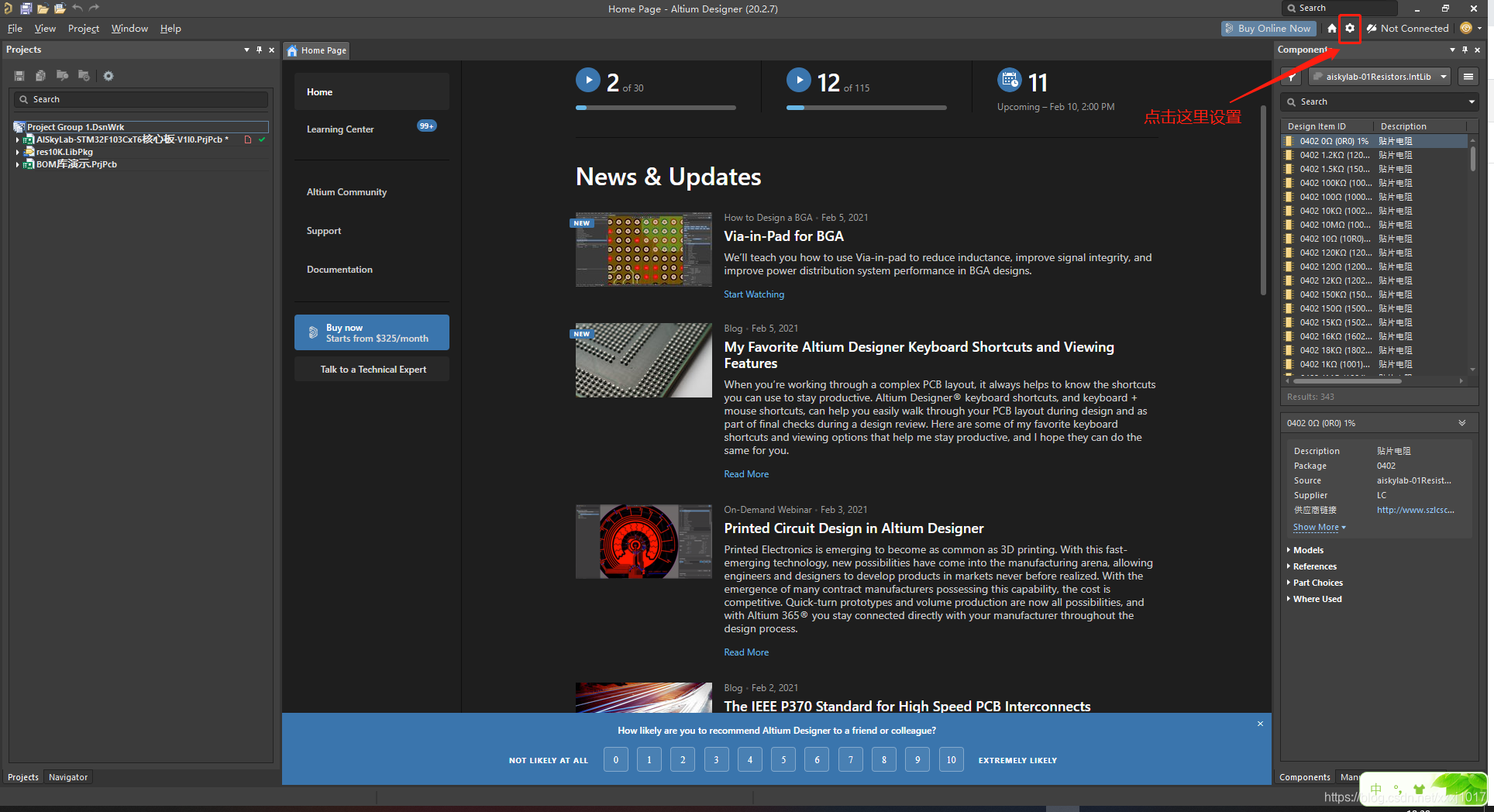
Task: Pin the Components panel
Action: point(1465,50)
